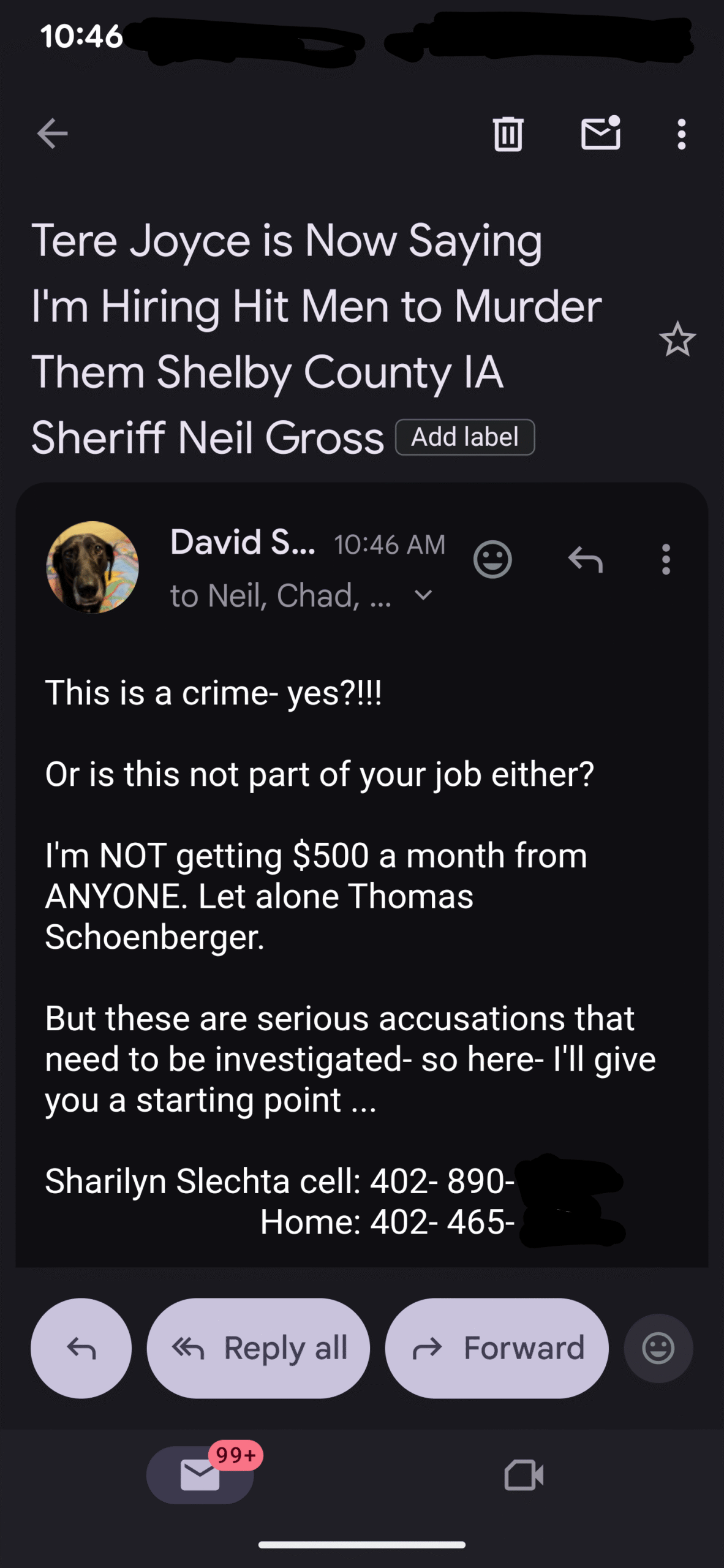Reply all to the email
The height and width of the screenshot is (1568, 724).
[x=258, y=1348]
